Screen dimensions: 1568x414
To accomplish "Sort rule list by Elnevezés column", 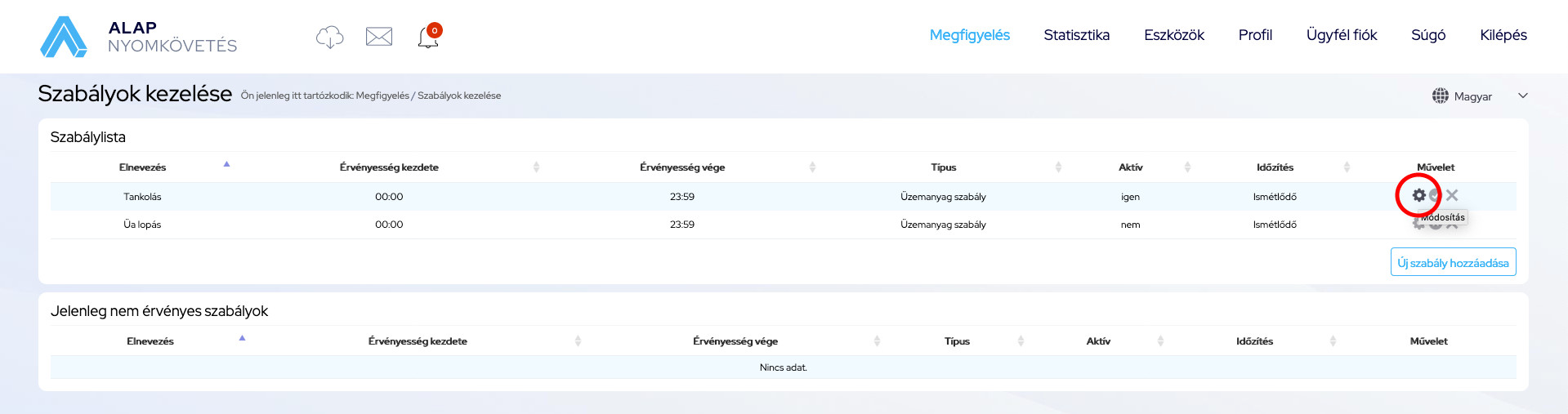I will [143, 167].
